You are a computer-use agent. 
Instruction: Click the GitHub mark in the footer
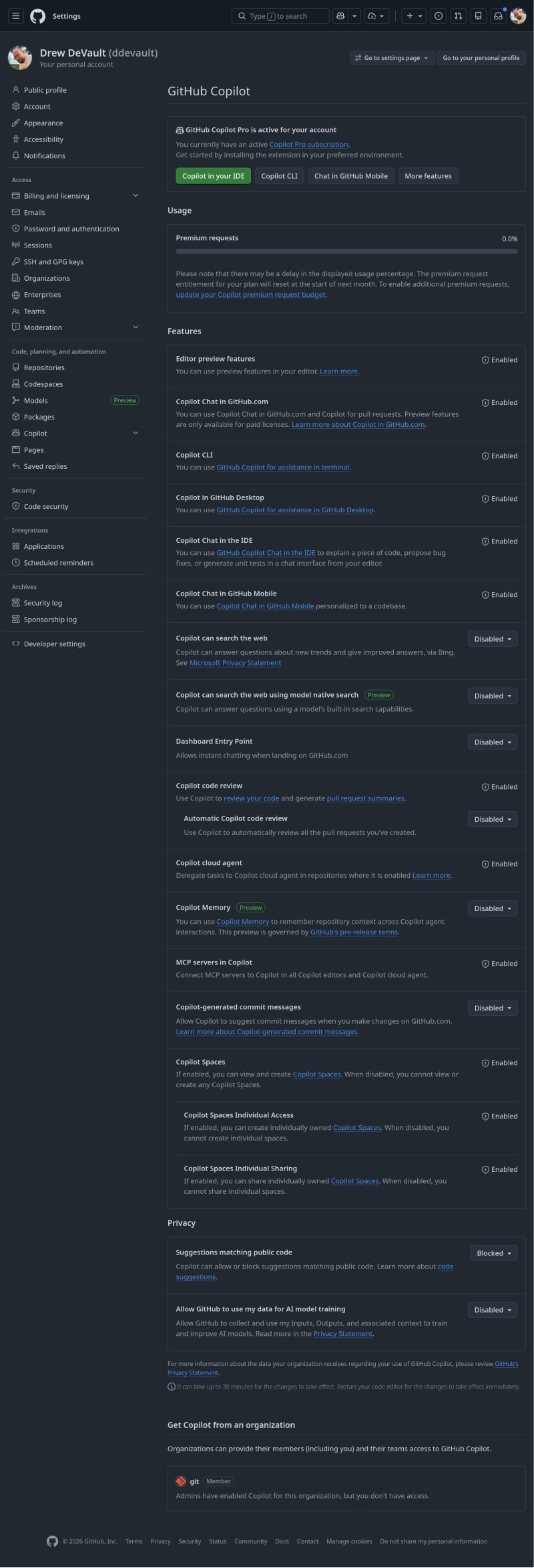click(x=52, y=1541)
